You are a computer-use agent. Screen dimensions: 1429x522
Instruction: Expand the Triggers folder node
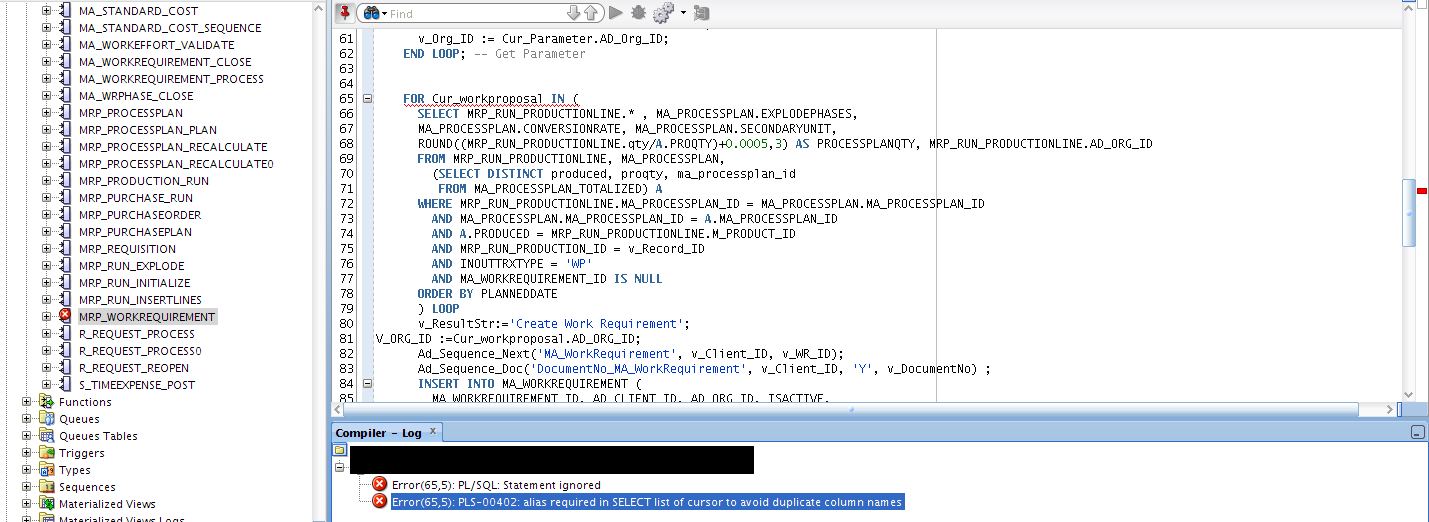[x=28, y=453]
